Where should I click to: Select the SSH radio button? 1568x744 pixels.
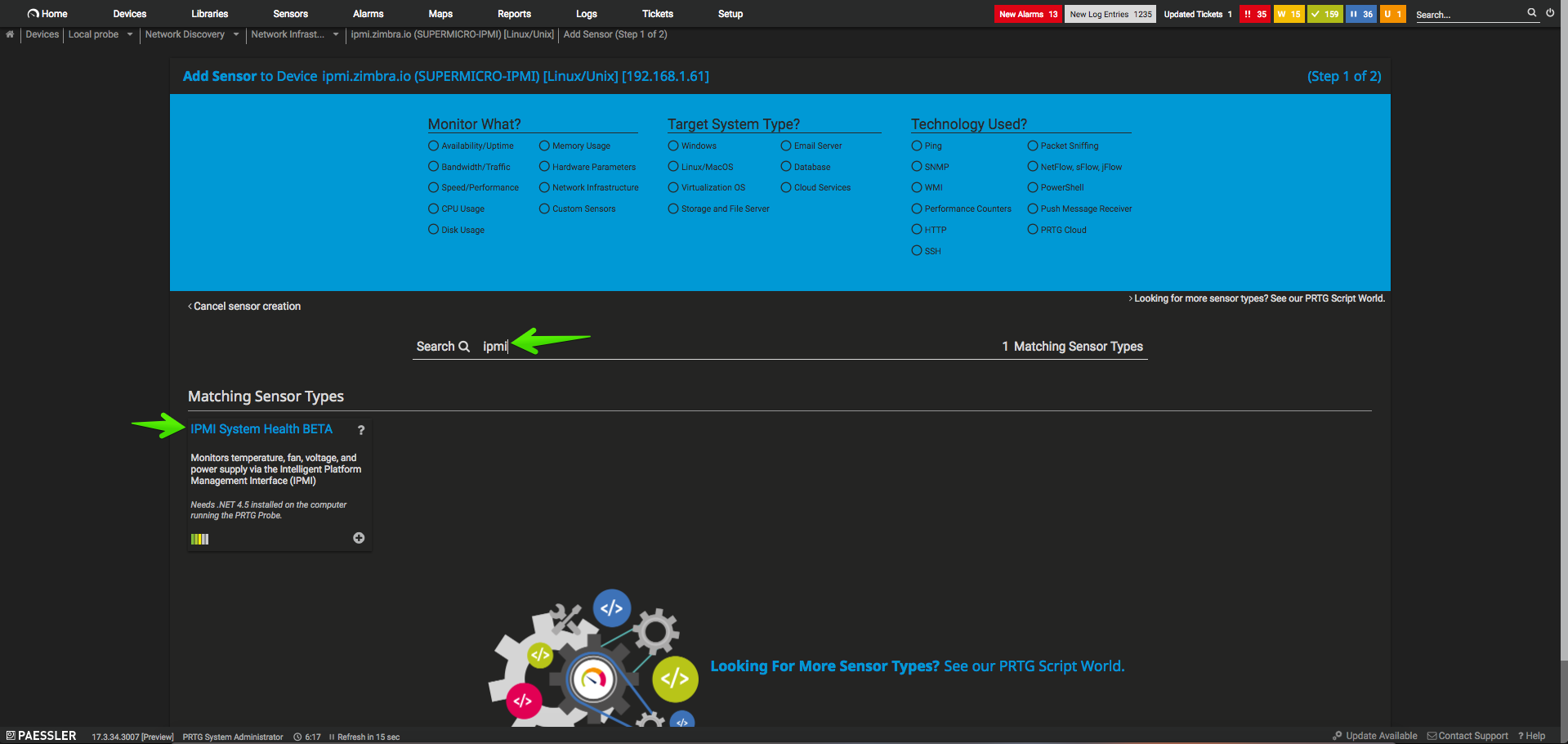point(917,251)
